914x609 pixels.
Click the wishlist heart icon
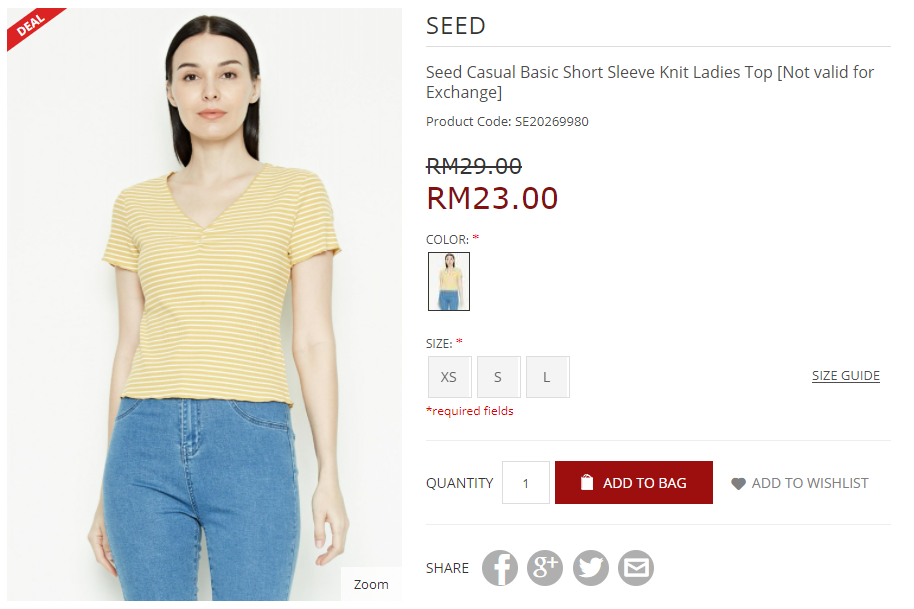[738, 484]
